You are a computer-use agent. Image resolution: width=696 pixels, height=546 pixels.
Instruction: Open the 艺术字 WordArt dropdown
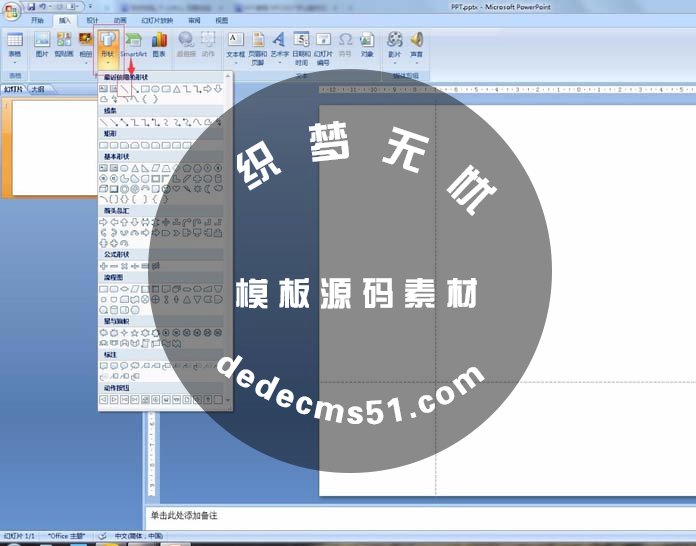tap(279, 48)
